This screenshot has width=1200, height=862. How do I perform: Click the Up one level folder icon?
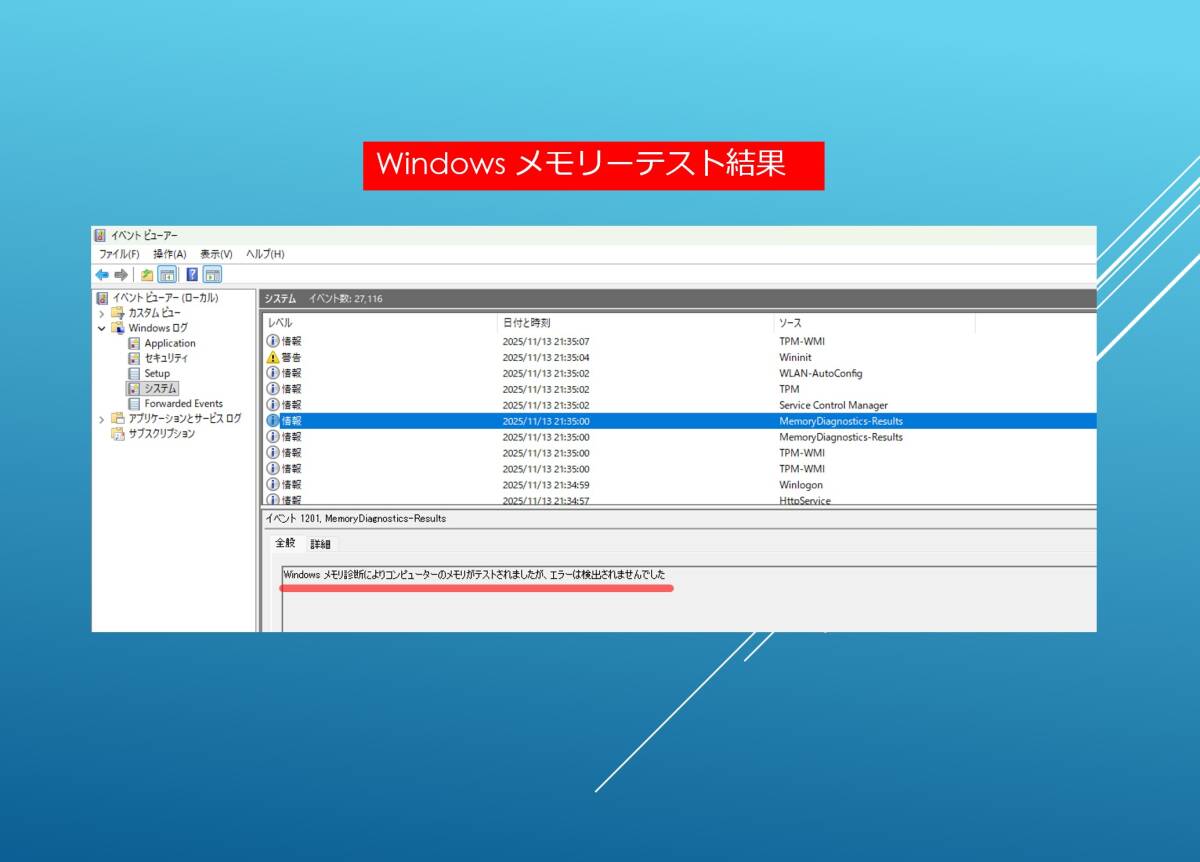point(147,275)
